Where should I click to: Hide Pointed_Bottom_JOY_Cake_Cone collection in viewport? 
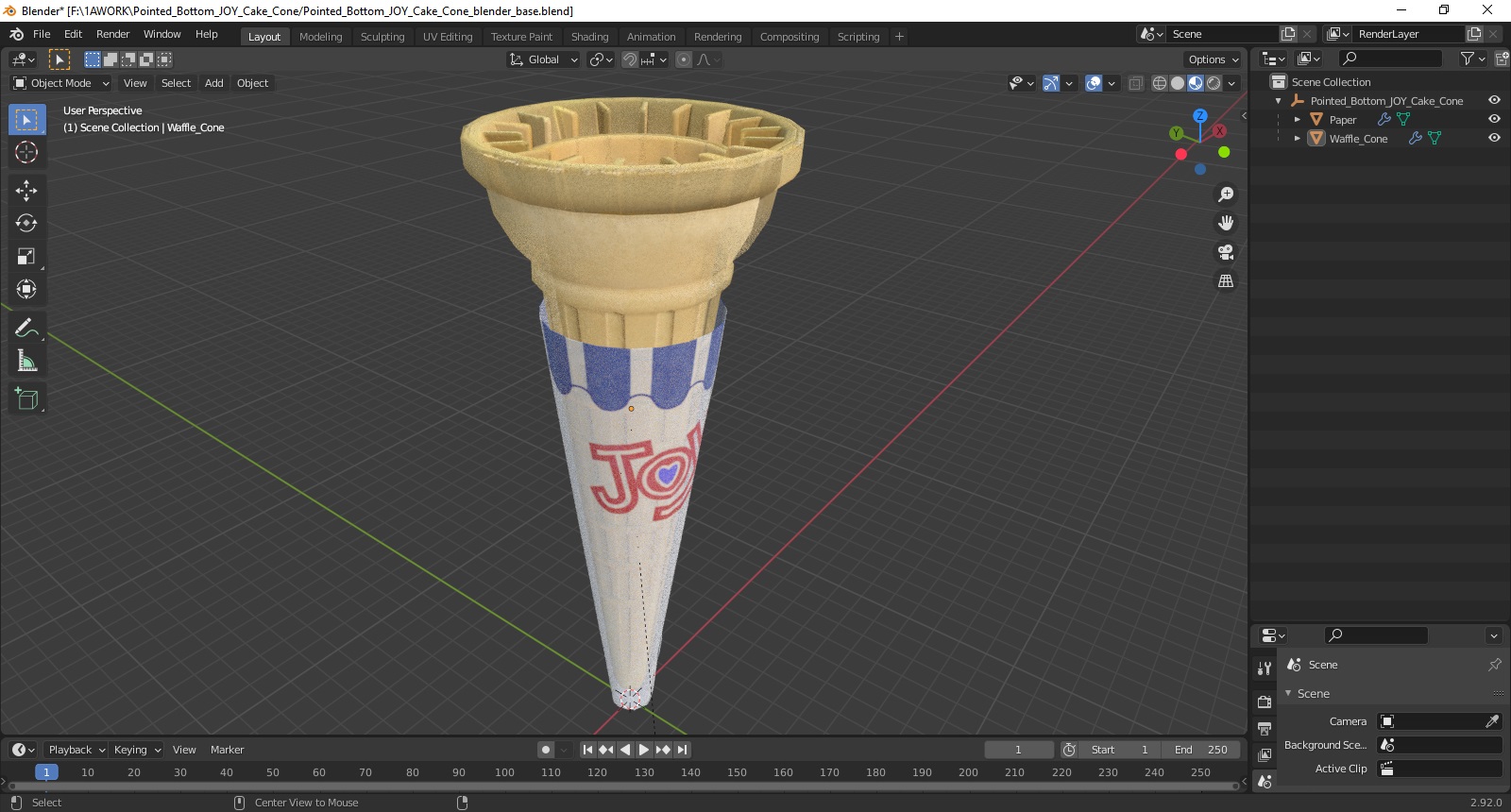pos(1494,100)
